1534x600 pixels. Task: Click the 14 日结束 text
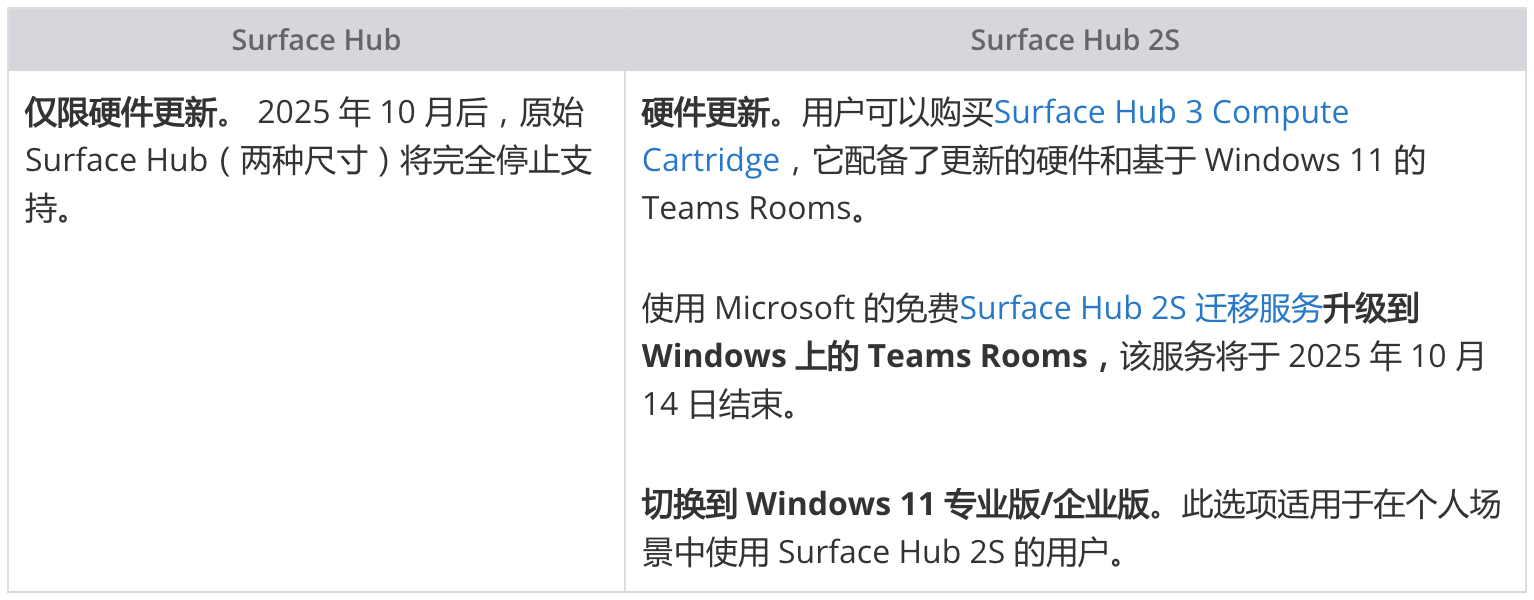708,405
